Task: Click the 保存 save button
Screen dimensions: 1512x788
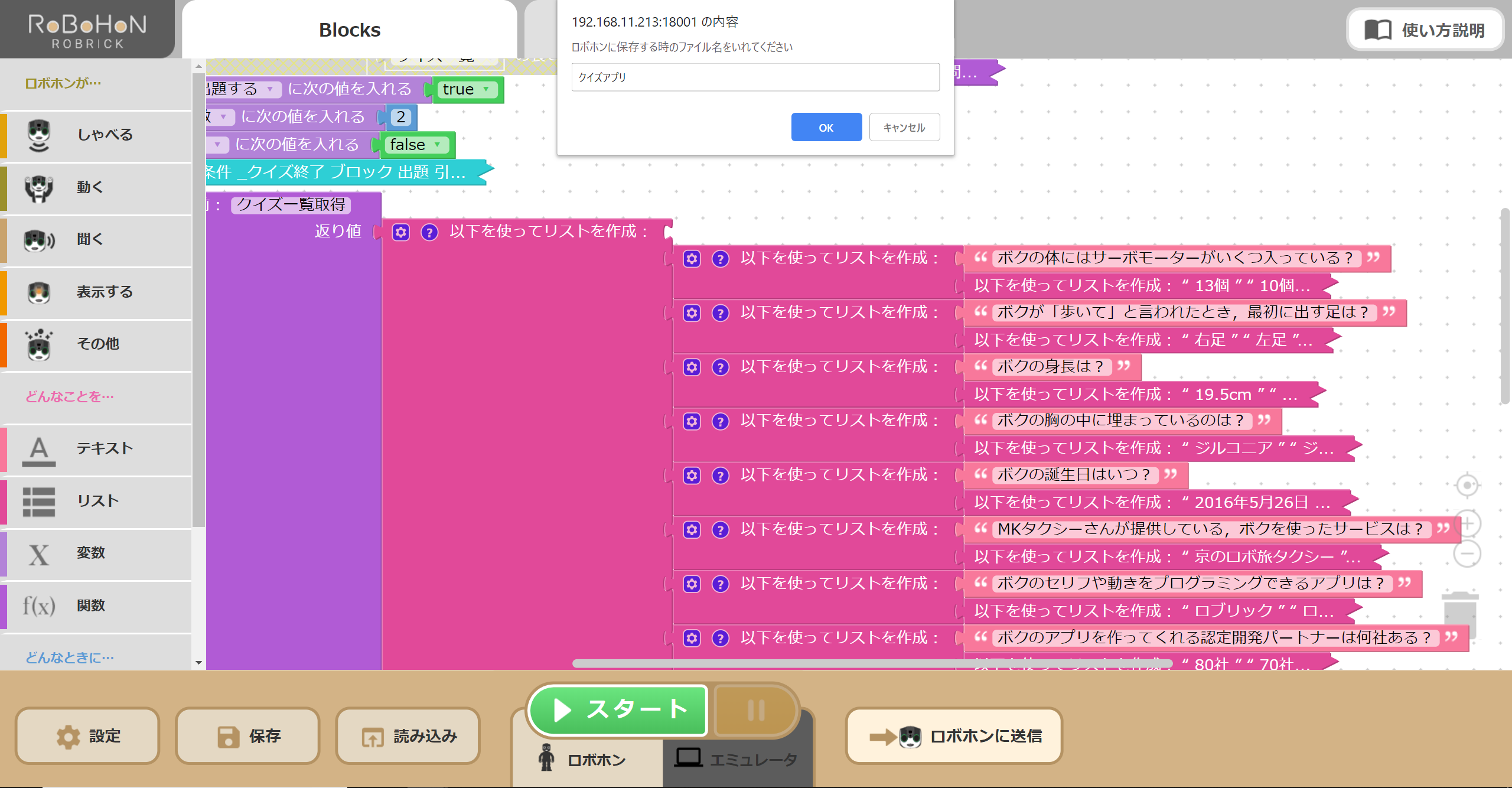Action: [248, 735]
